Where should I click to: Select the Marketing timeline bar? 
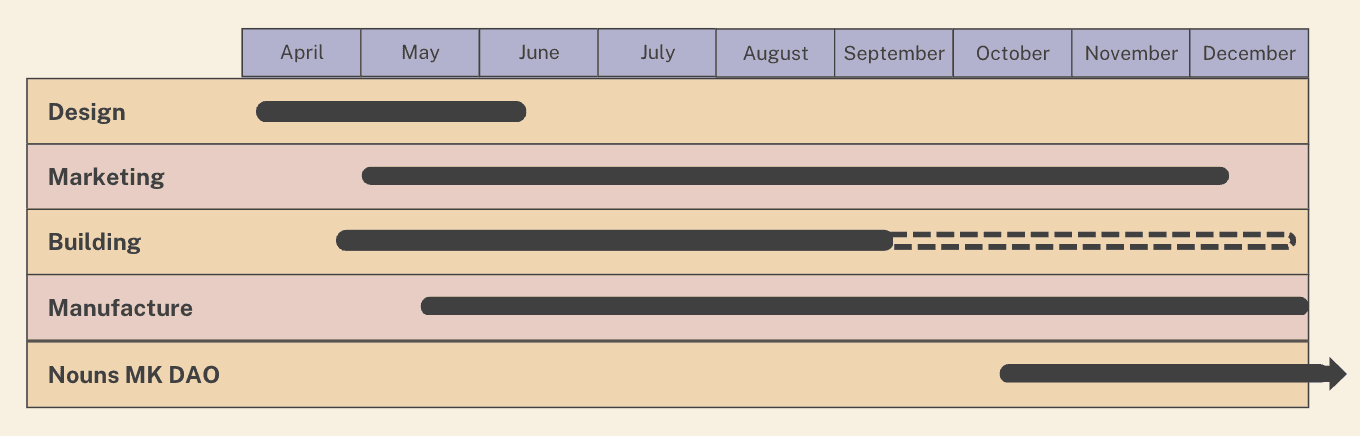[795, 176]
